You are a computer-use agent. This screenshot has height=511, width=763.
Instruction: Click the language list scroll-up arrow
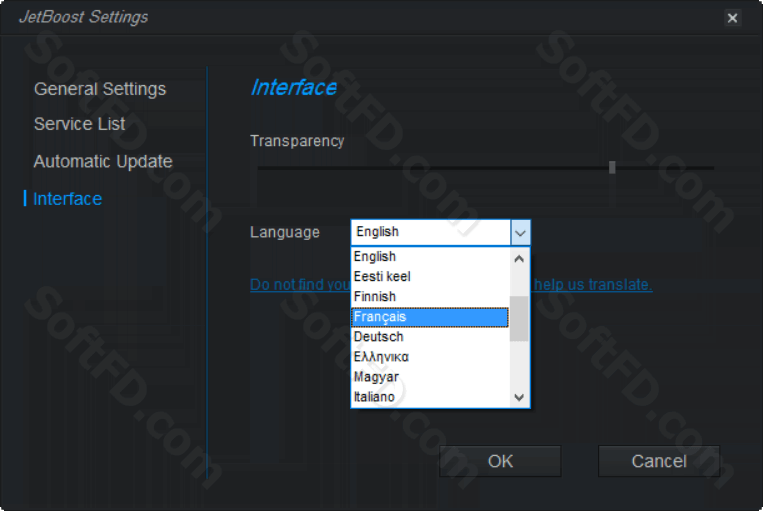coord(519,258)
